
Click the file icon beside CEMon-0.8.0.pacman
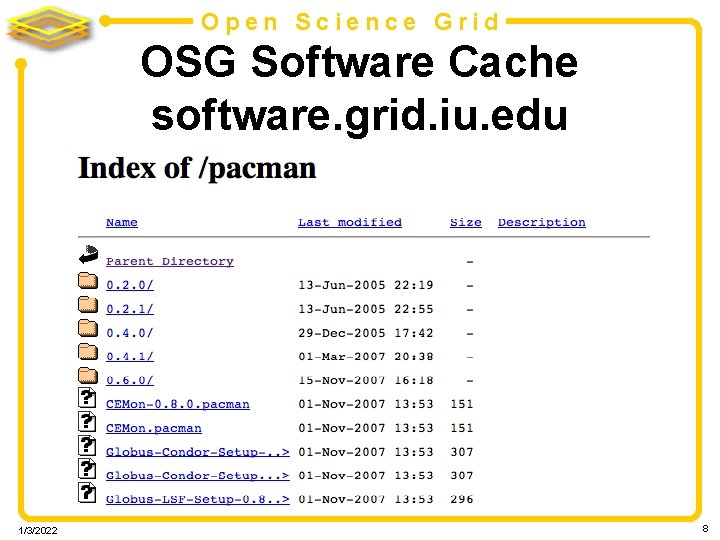87,398
